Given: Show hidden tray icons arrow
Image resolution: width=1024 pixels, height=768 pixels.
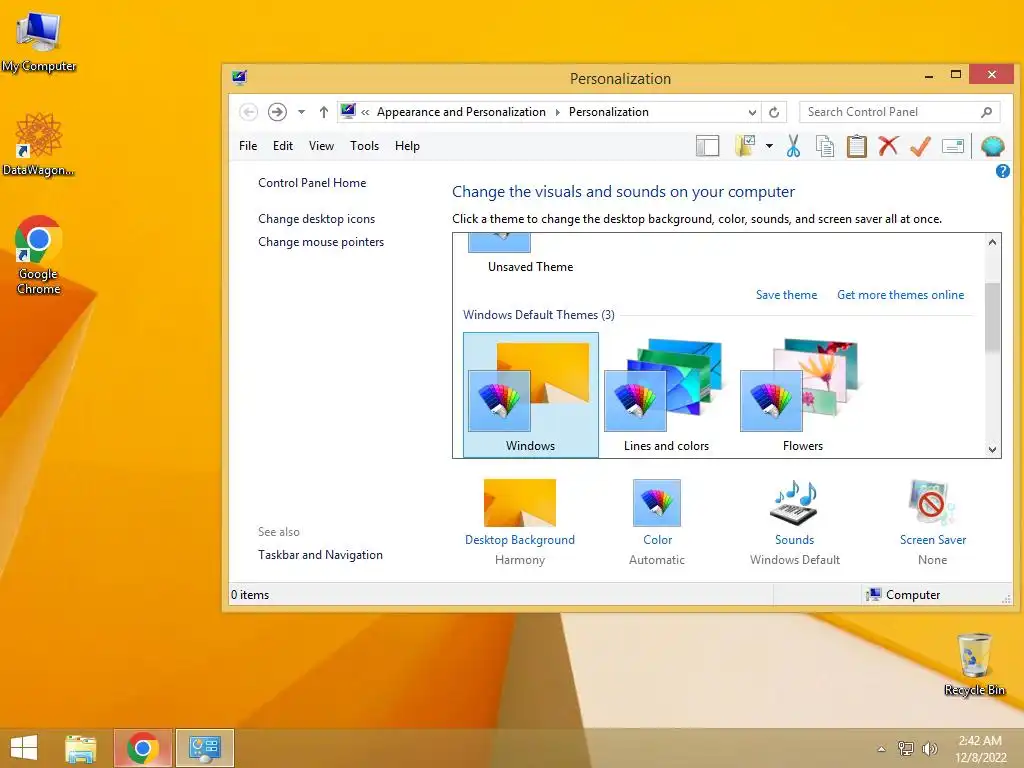Looking at the screenshot, I should click(882, 749).
